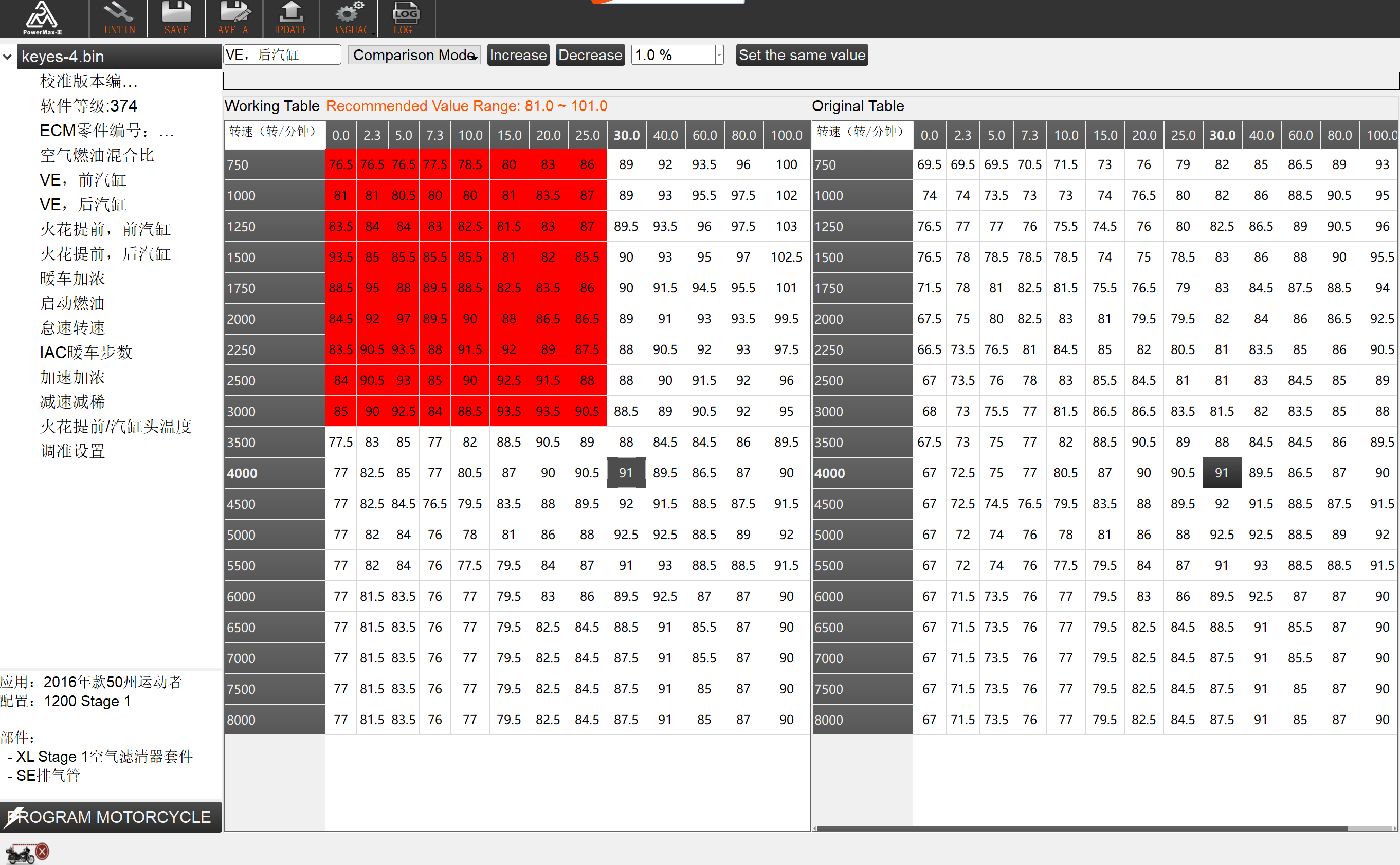Click Set the same value button
The image size is (1400, 865).
tap(802, 55)
